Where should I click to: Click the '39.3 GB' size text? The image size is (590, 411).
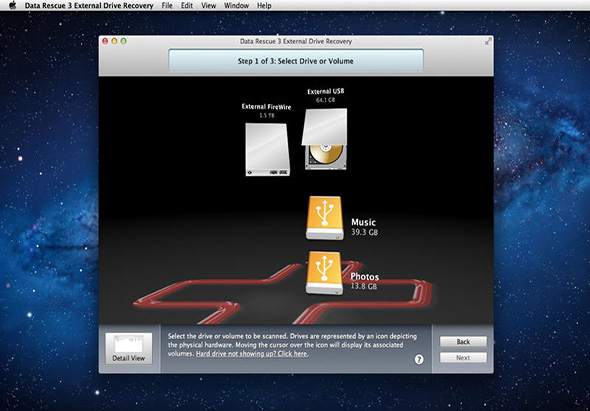(365, 232)
